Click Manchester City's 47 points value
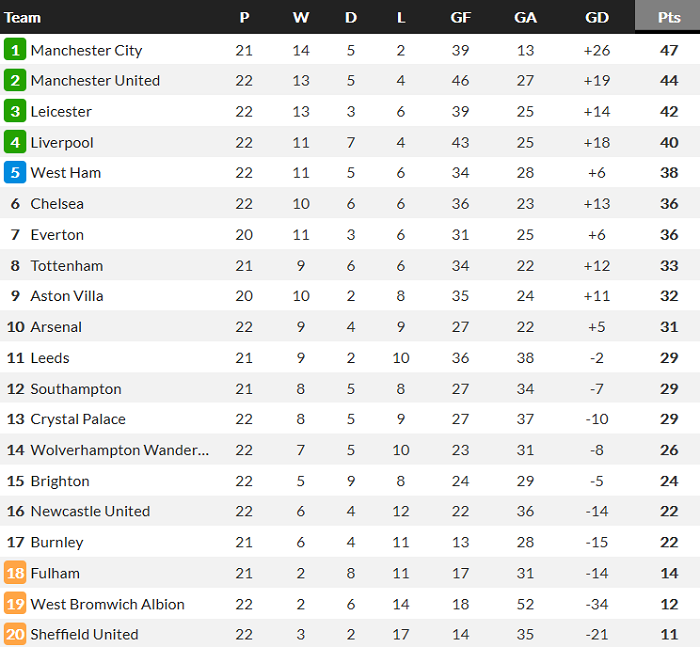 point(668,50)
